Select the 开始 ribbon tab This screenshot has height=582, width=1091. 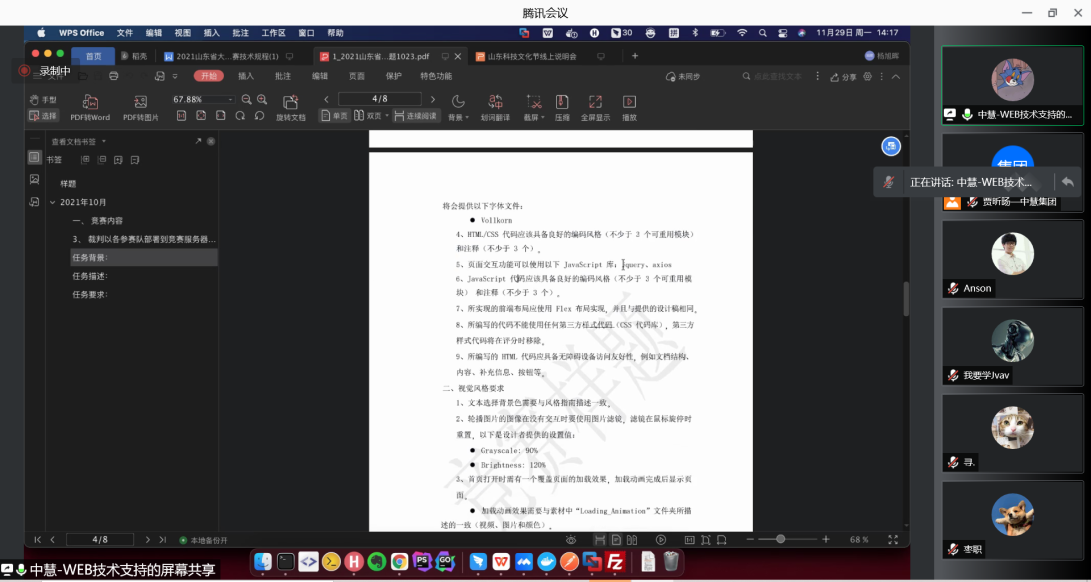[209, 76]
